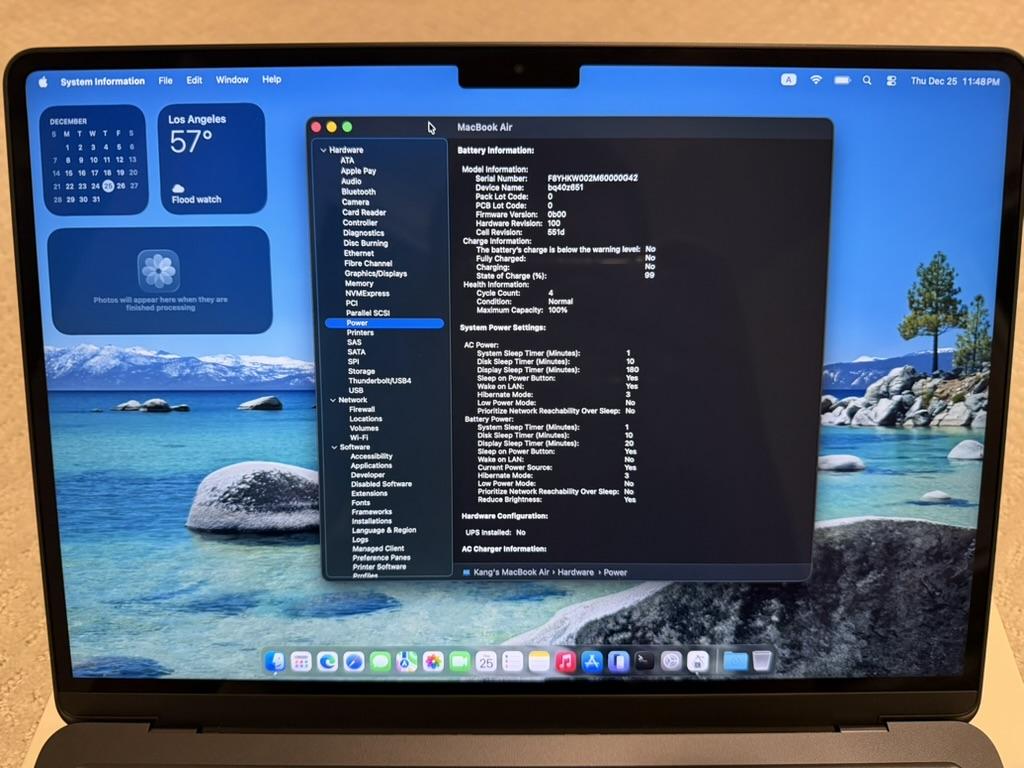Launch Music app from the dock
This screenshot has height=768, width=1024.
[566, 662]
